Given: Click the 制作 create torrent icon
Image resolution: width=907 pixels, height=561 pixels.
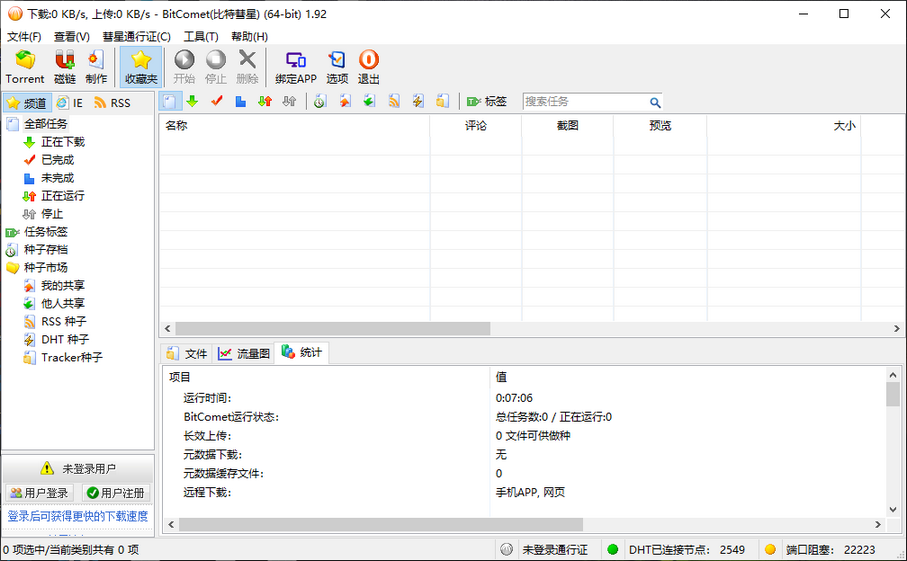Looking at the screenshot, I should pyautogui.click(x=96, y=66).
